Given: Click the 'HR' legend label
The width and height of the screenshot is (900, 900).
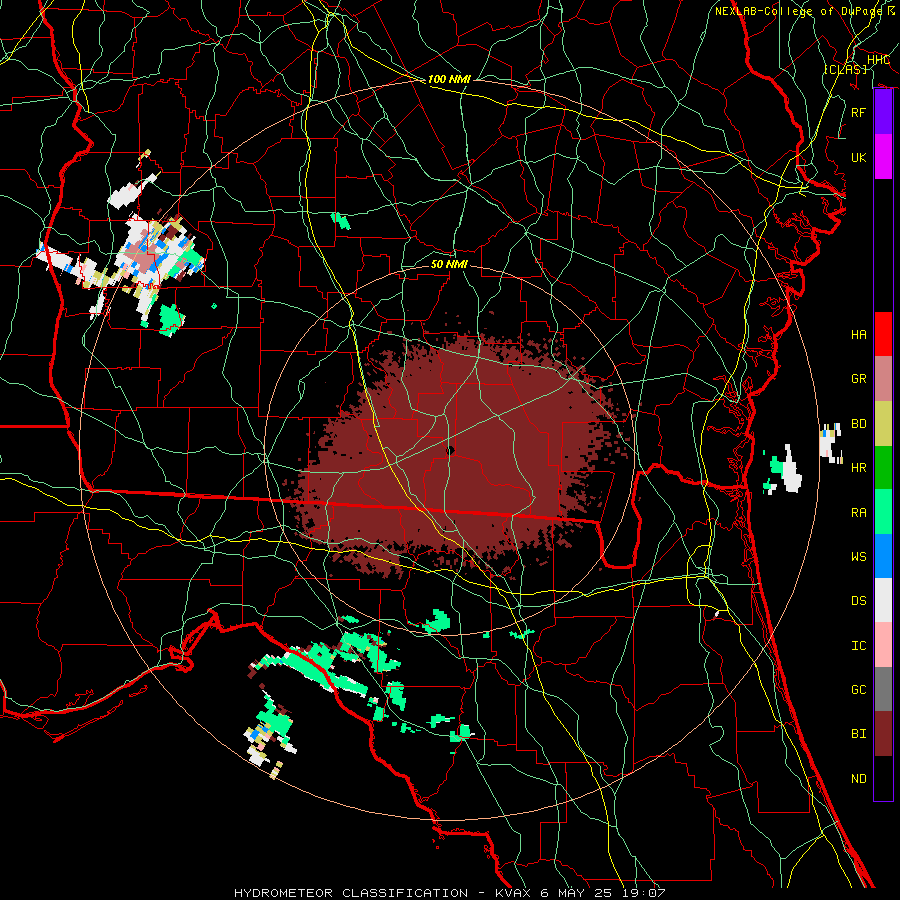Looking at the screenshot, I should click(x=858, y=468).
